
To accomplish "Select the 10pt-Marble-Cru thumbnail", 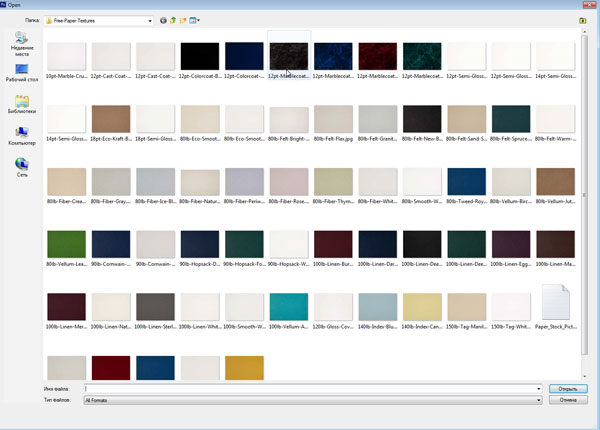I will tap(67, 56).
